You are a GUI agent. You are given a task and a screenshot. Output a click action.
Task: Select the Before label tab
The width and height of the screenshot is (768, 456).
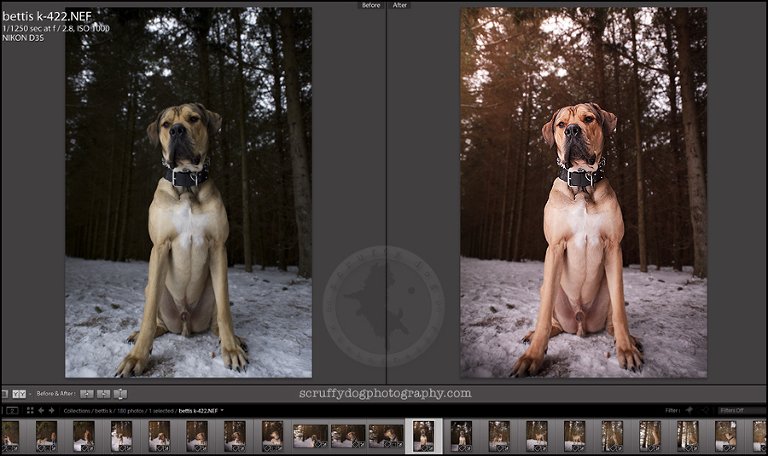click(x=372, y=5)
